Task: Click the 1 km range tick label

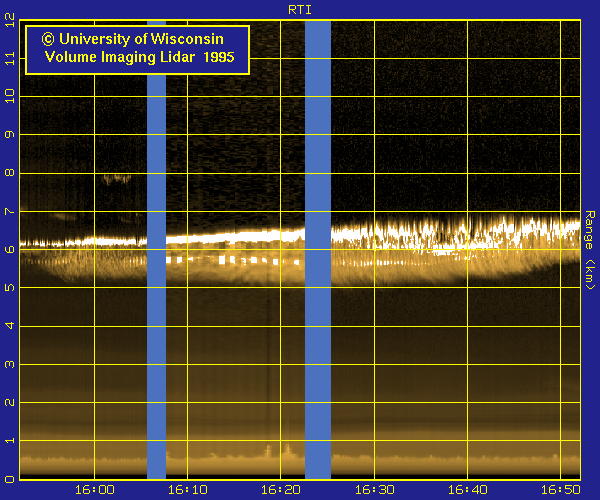Action: pos(10,440)
